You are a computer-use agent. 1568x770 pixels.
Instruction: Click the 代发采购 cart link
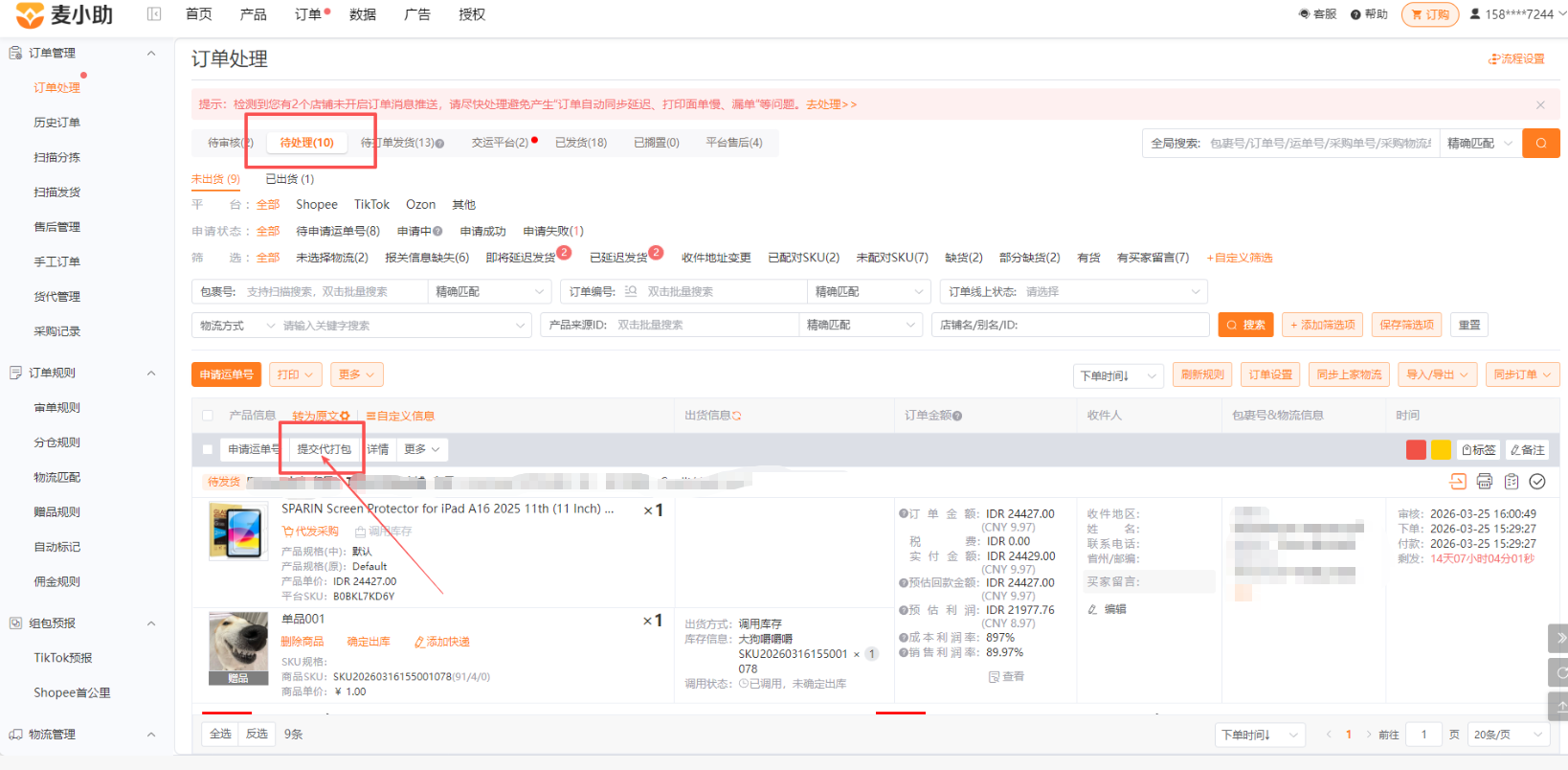pyautogui.click(x=310, y=531)
